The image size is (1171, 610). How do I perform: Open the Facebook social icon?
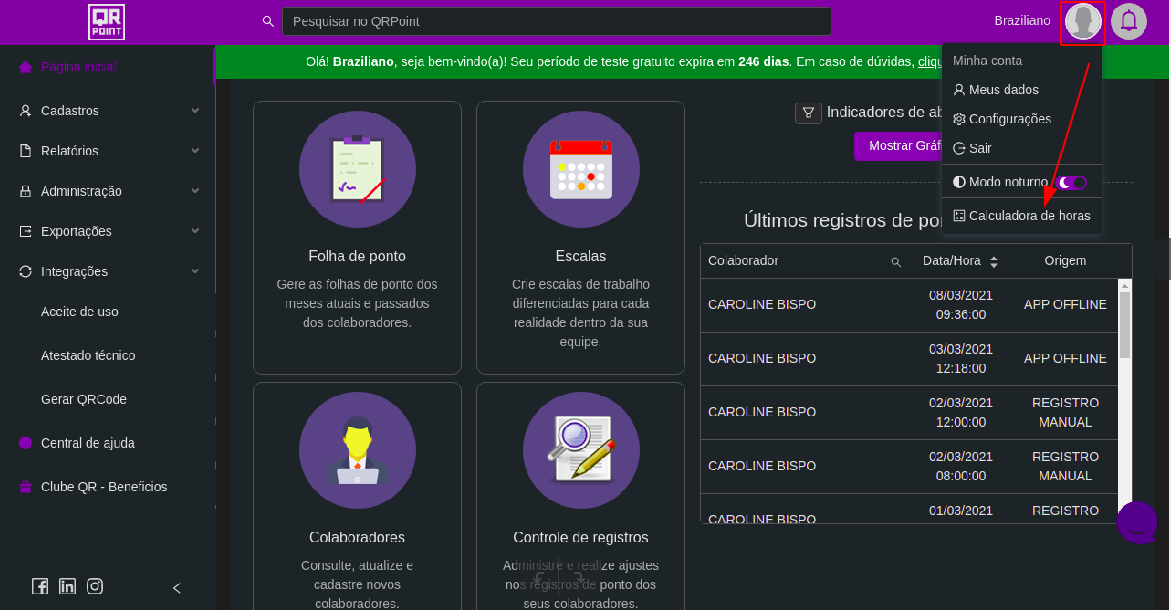pyautogui.click(x=40, y=587)
